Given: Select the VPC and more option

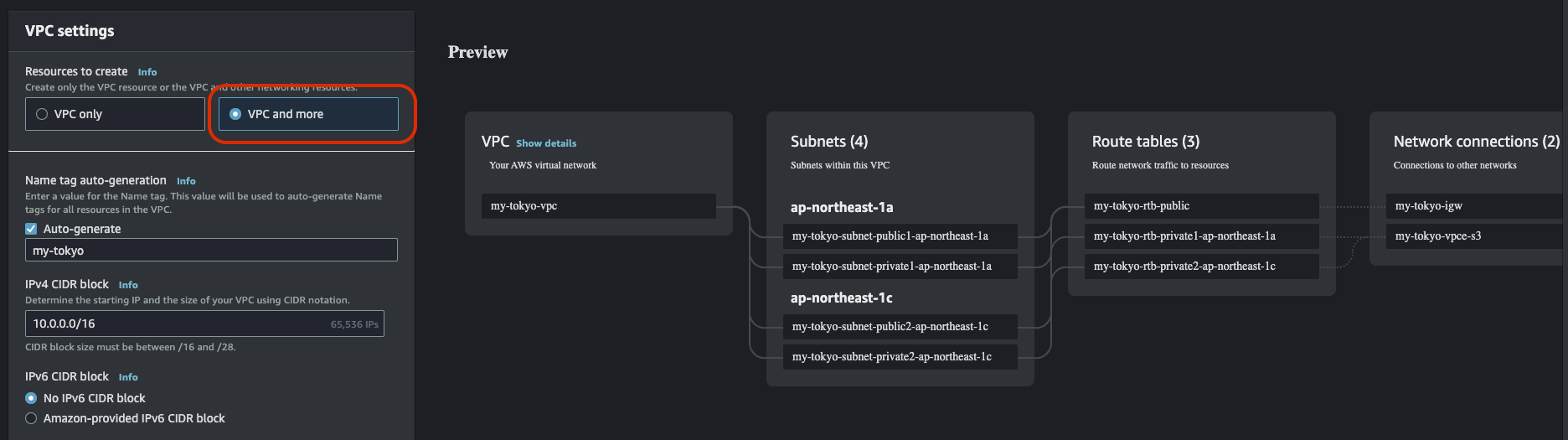Looking at the screenshot, I should tap(235, 114).
